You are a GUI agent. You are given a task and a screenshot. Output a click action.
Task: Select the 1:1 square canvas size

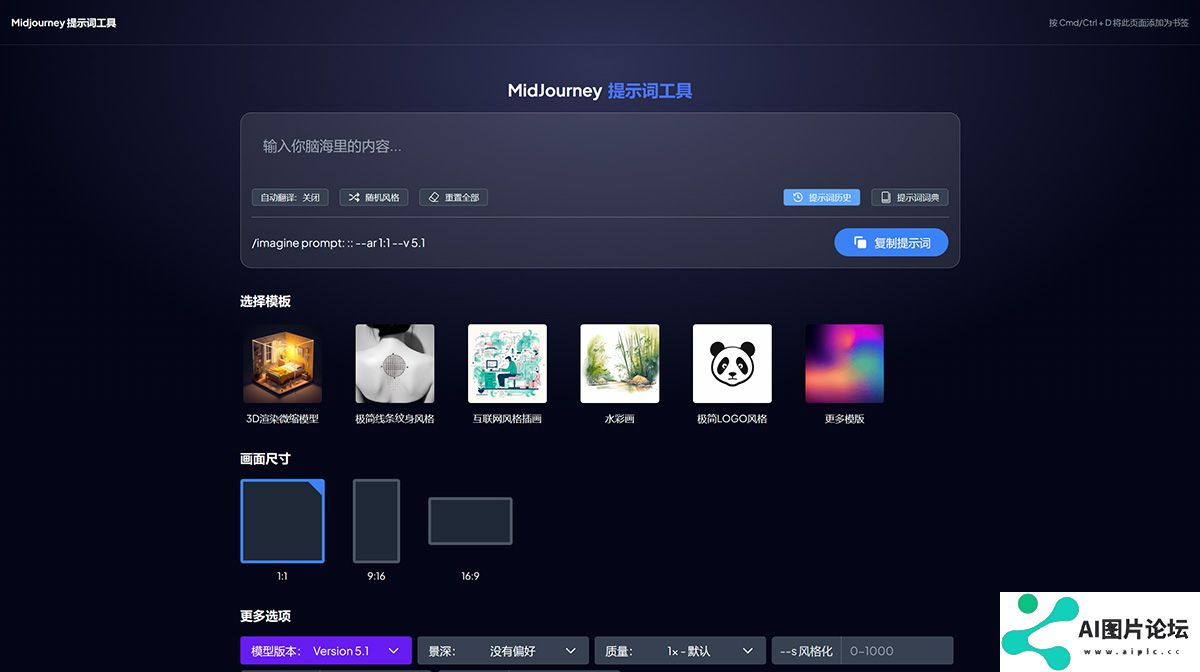point(282,521)
